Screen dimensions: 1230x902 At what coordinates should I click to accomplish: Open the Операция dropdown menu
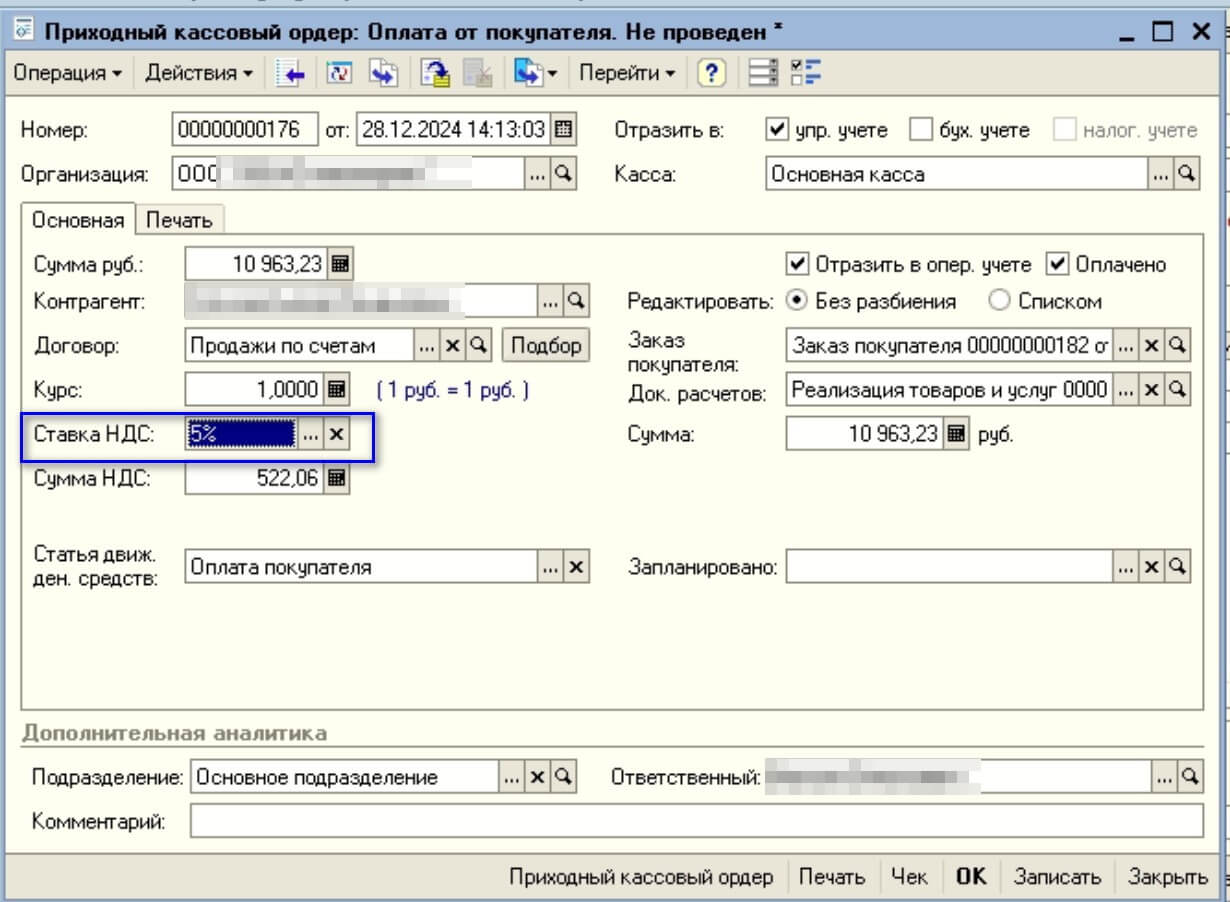[x=67, y=73]
